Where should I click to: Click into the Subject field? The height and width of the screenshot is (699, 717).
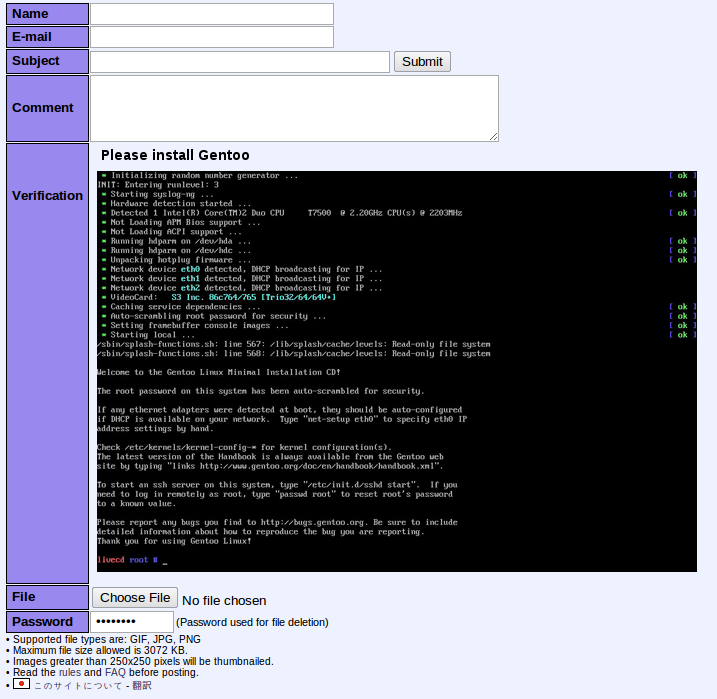pos(240,62)
